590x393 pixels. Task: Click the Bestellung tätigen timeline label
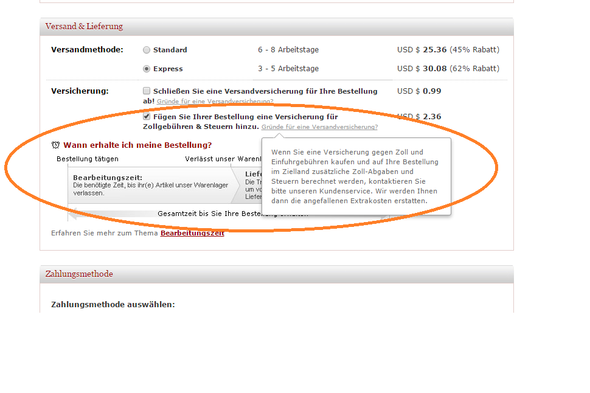87,159
